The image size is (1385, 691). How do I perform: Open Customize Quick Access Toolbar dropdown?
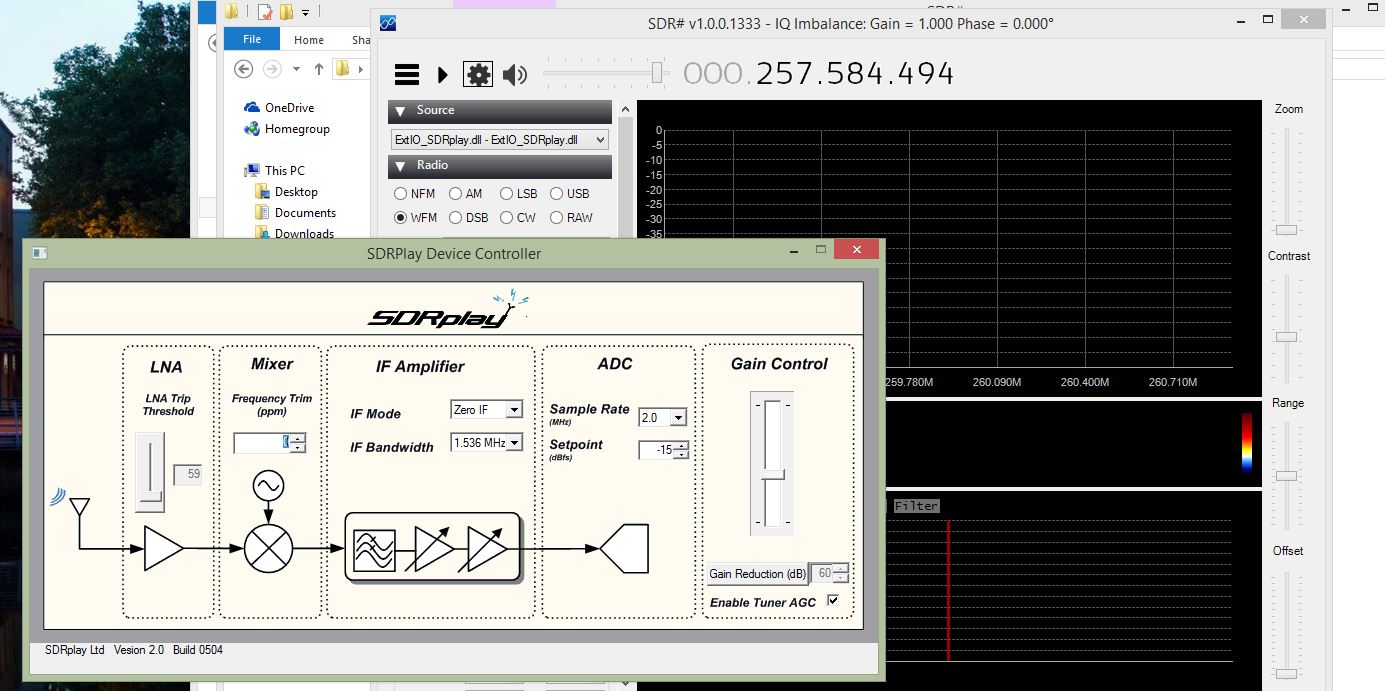click(x=305, y=13)
